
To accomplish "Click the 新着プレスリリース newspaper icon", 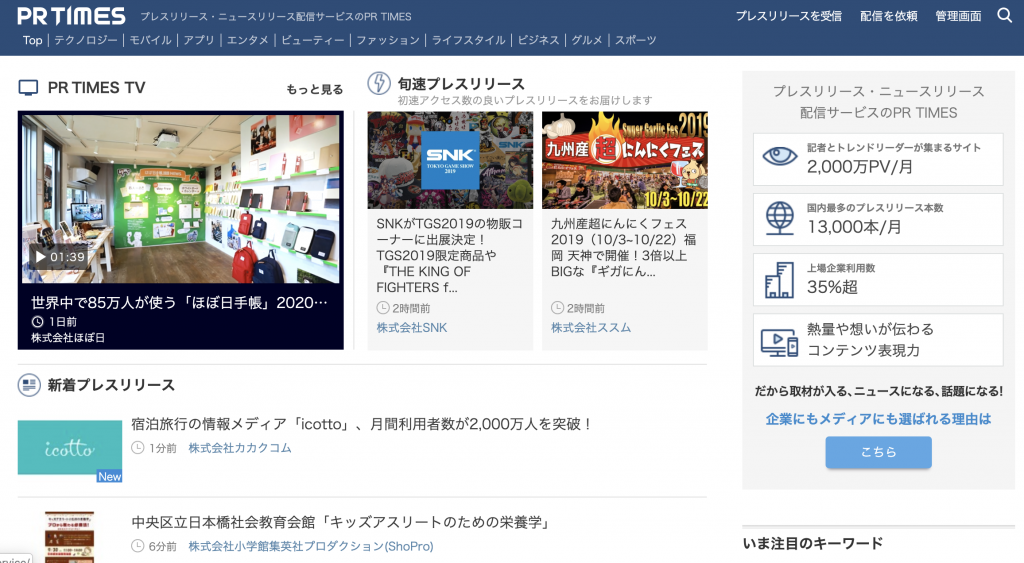I will pos(29,385).
